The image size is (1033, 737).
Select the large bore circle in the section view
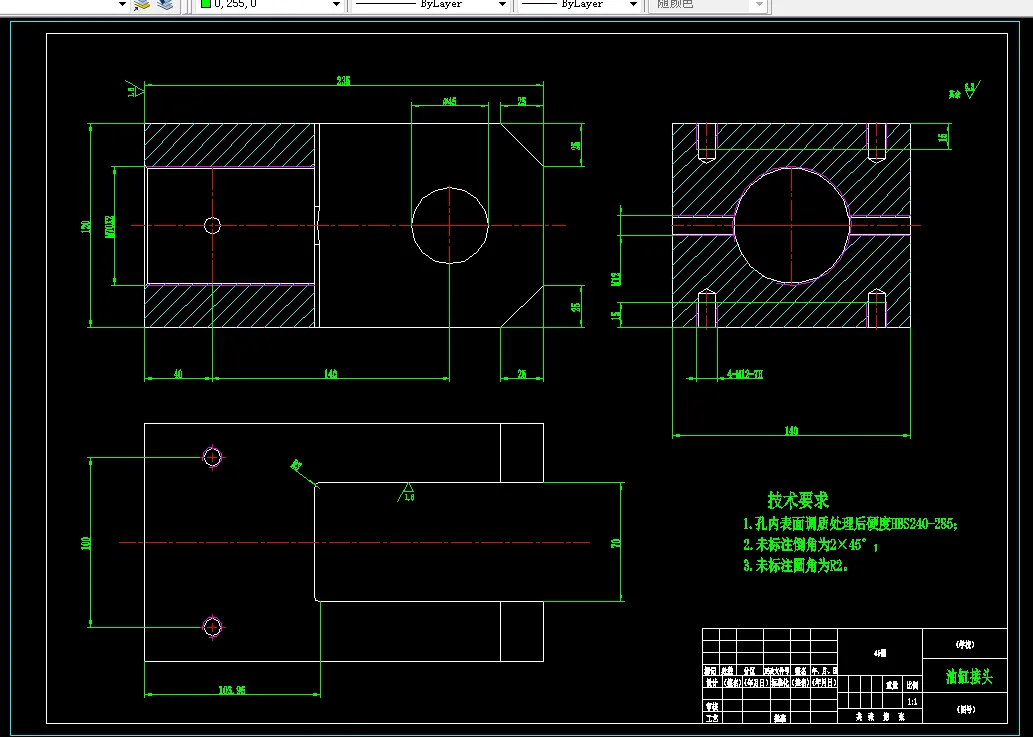click(791, 225)
